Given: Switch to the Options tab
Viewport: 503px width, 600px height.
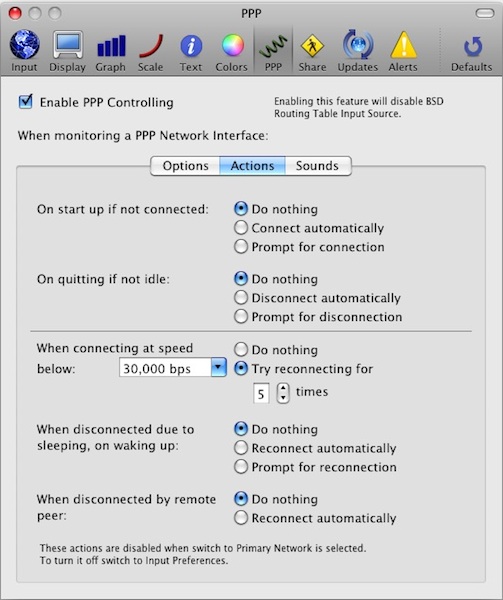Looking at the screenshot, I should coord(186,166).
